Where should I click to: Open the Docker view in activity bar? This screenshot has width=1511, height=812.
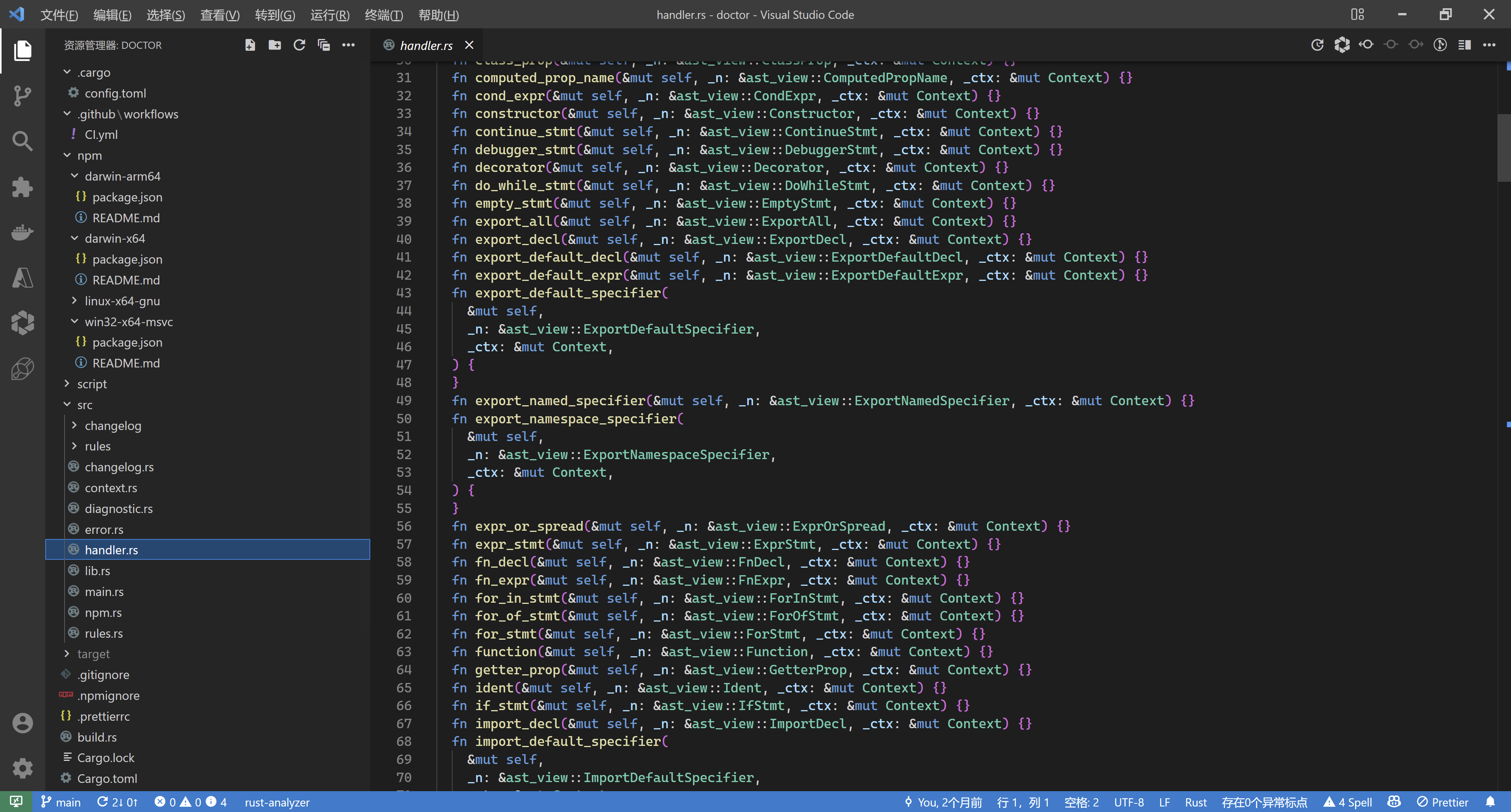[22, 233]
